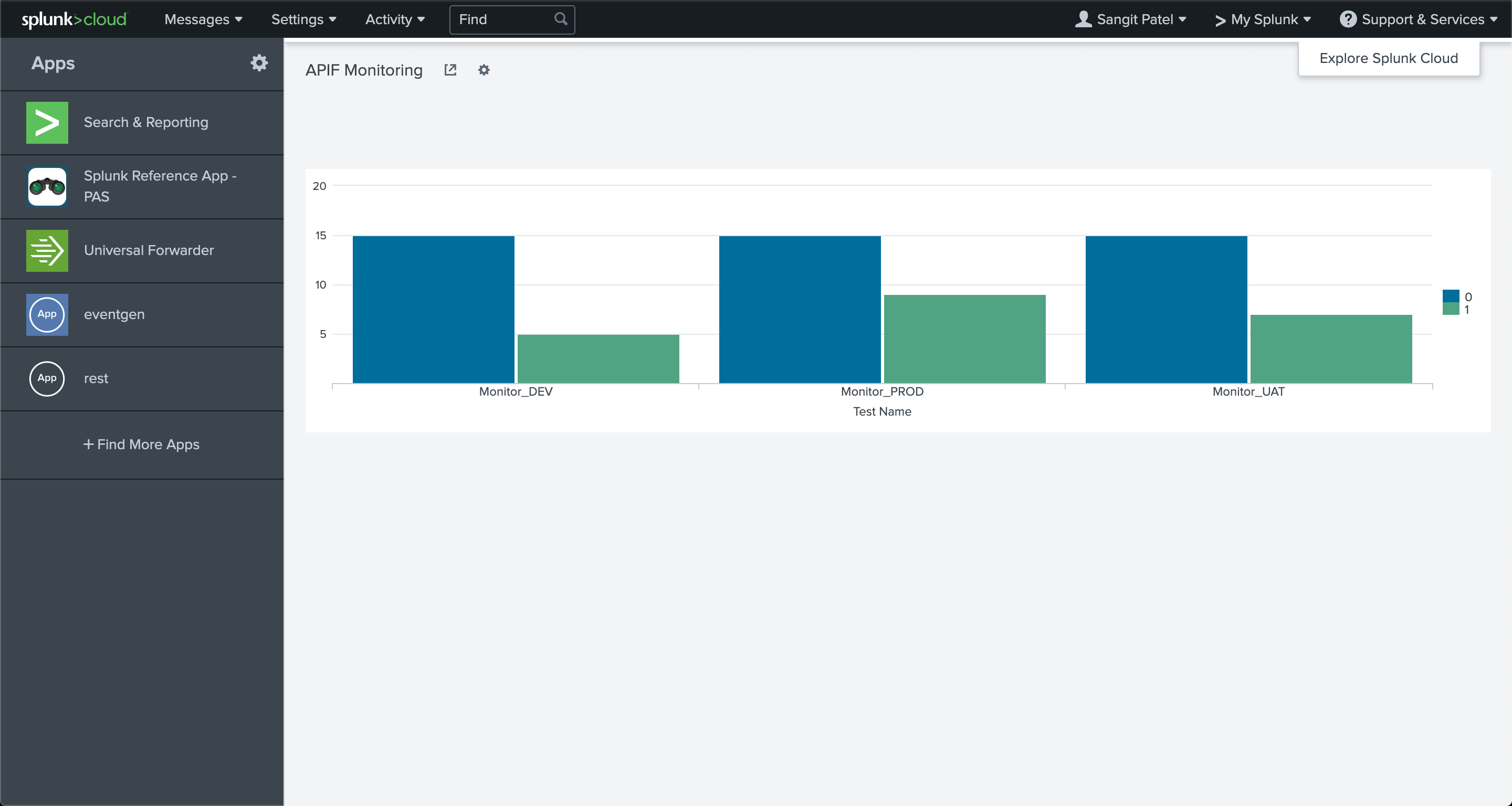1512x806 pixels.
Task: Select Explore Splunk Cloud menu item
Action: 1388,58
